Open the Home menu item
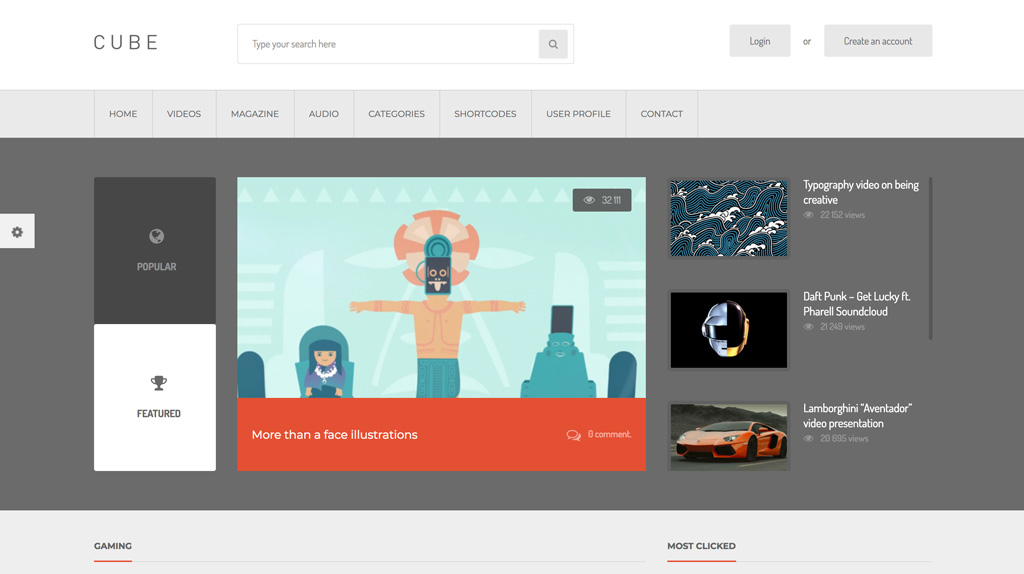The height and width of the screenshot is (574, 1024). point(123,114)
